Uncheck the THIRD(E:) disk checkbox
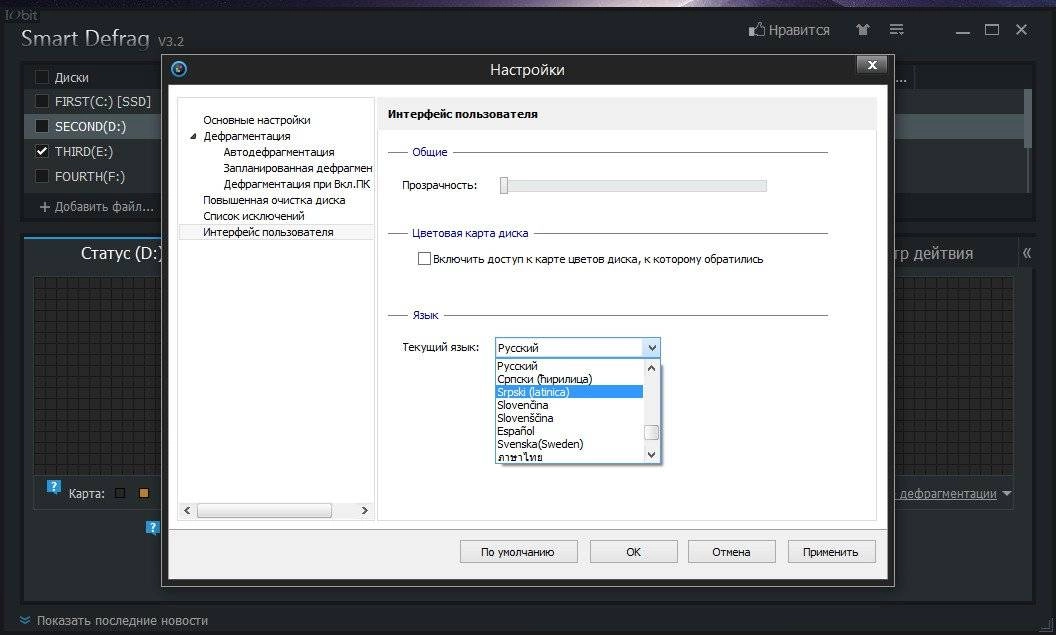This screenshot has height=635, width=1056. point(42,151)
